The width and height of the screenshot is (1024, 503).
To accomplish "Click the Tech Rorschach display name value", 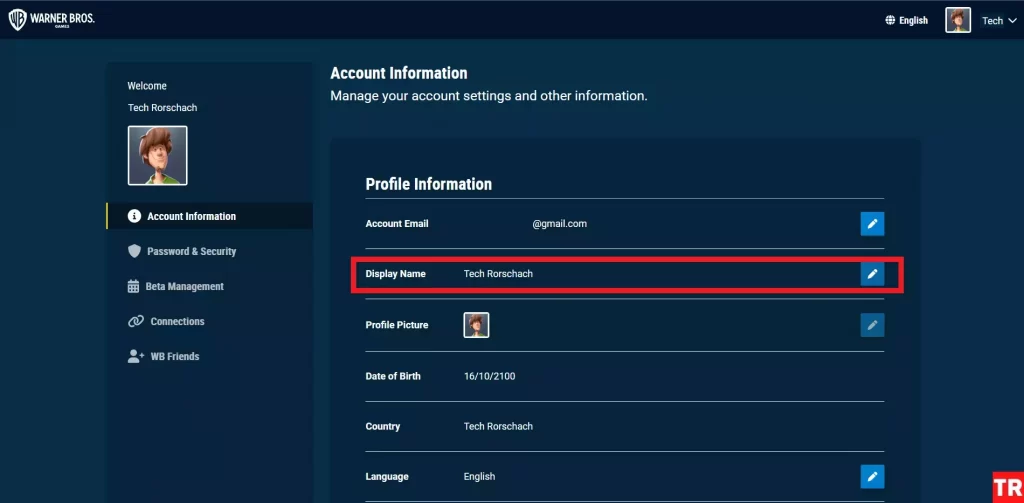I will [498, 274].
